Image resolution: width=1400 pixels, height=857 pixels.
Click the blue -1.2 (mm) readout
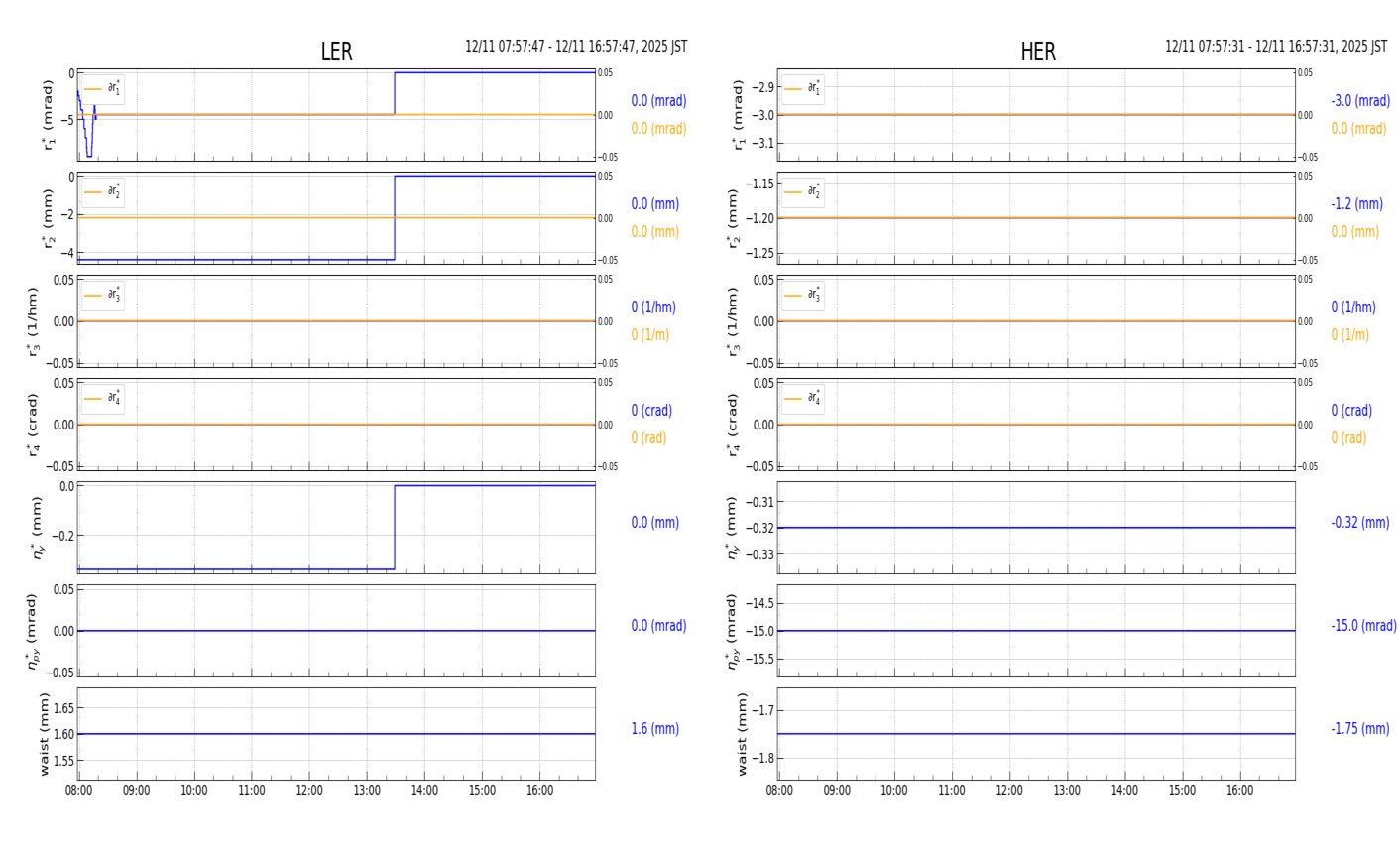click(1356, 204)
